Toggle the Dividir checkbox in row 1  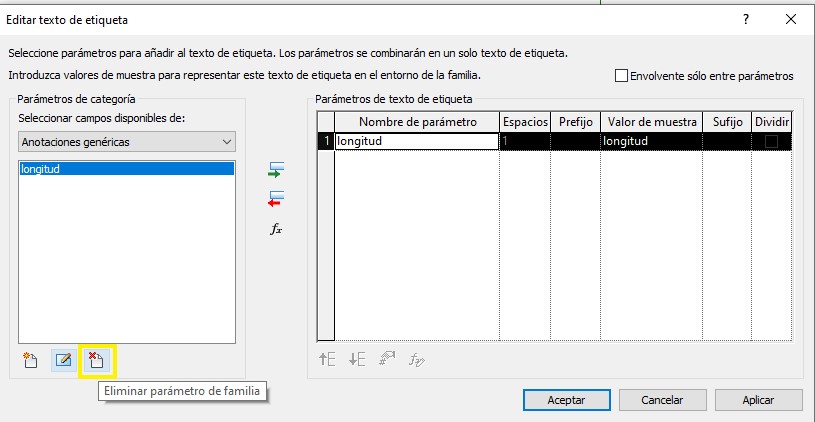[771, 142]
